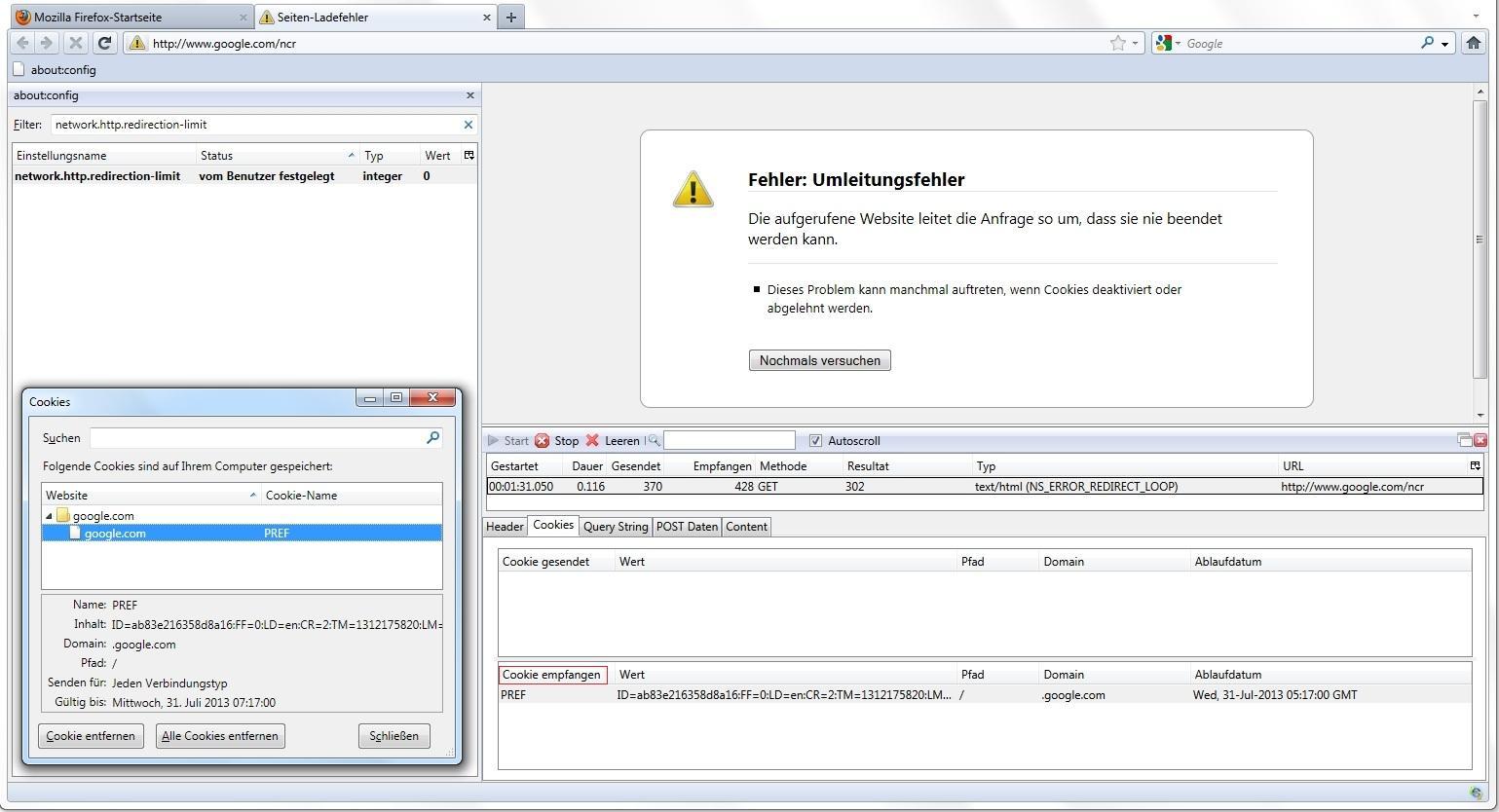Screen dimensions: 1499x812
Task: Open request list column picker icon
Action: point(1475,466)
